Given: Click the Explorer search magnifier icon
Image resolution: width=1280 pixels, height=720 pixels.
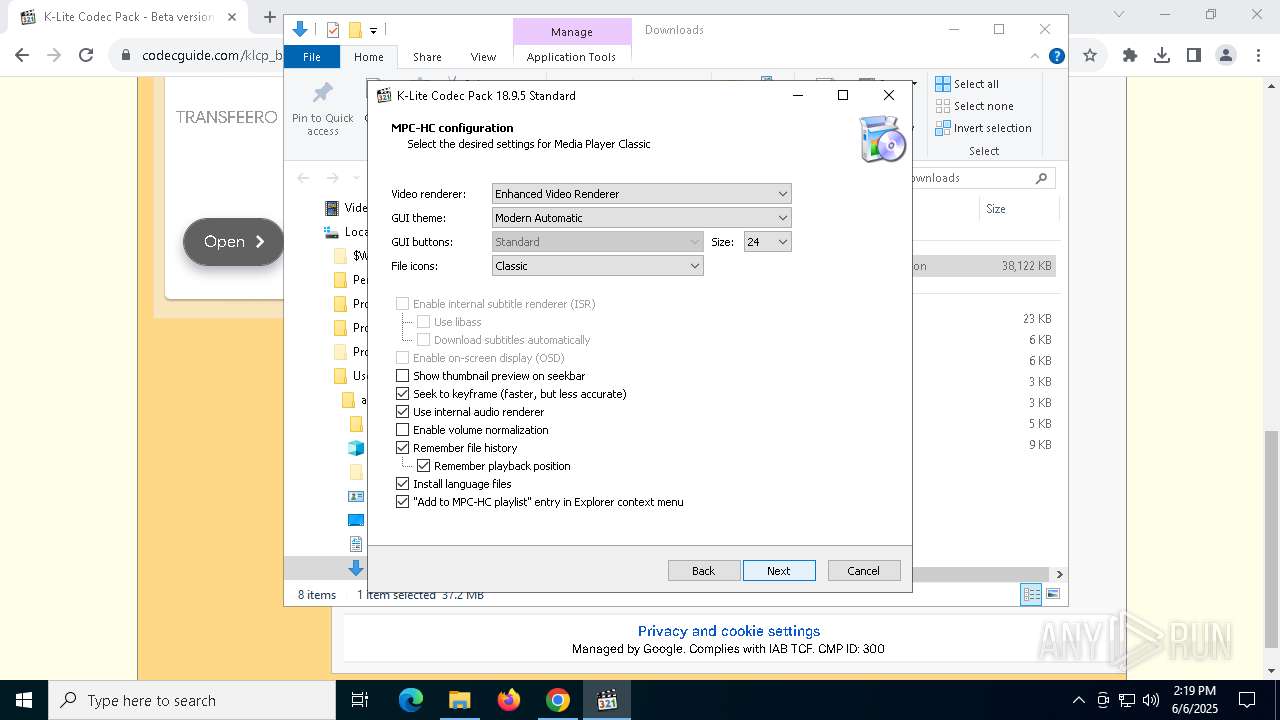Looking at the screenshot, I should click(x=1041, y=178).
